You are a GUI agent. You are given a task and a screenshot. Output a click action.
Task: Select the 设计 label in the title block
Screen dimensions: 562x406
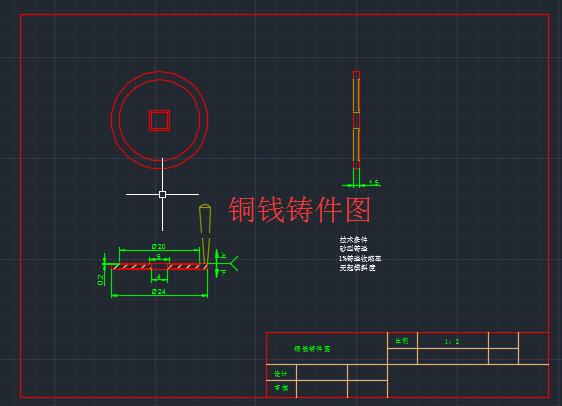280,373
